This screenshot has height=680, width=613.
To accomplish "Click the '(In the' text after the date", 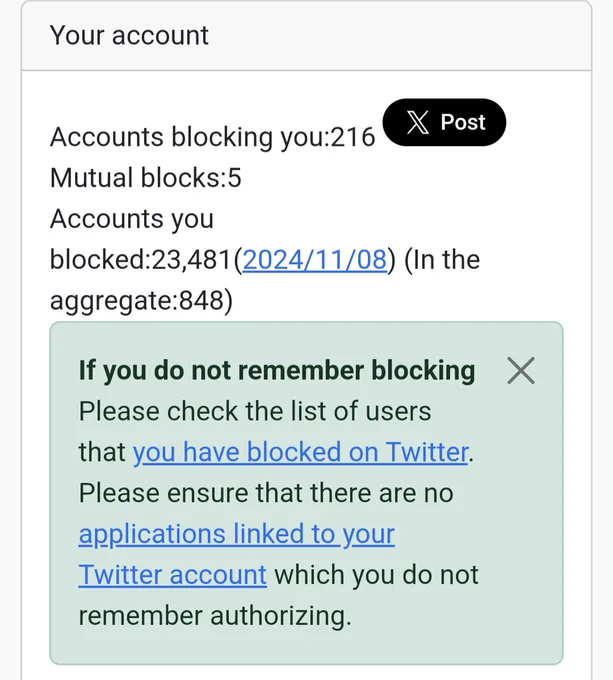I will [442, 260].
